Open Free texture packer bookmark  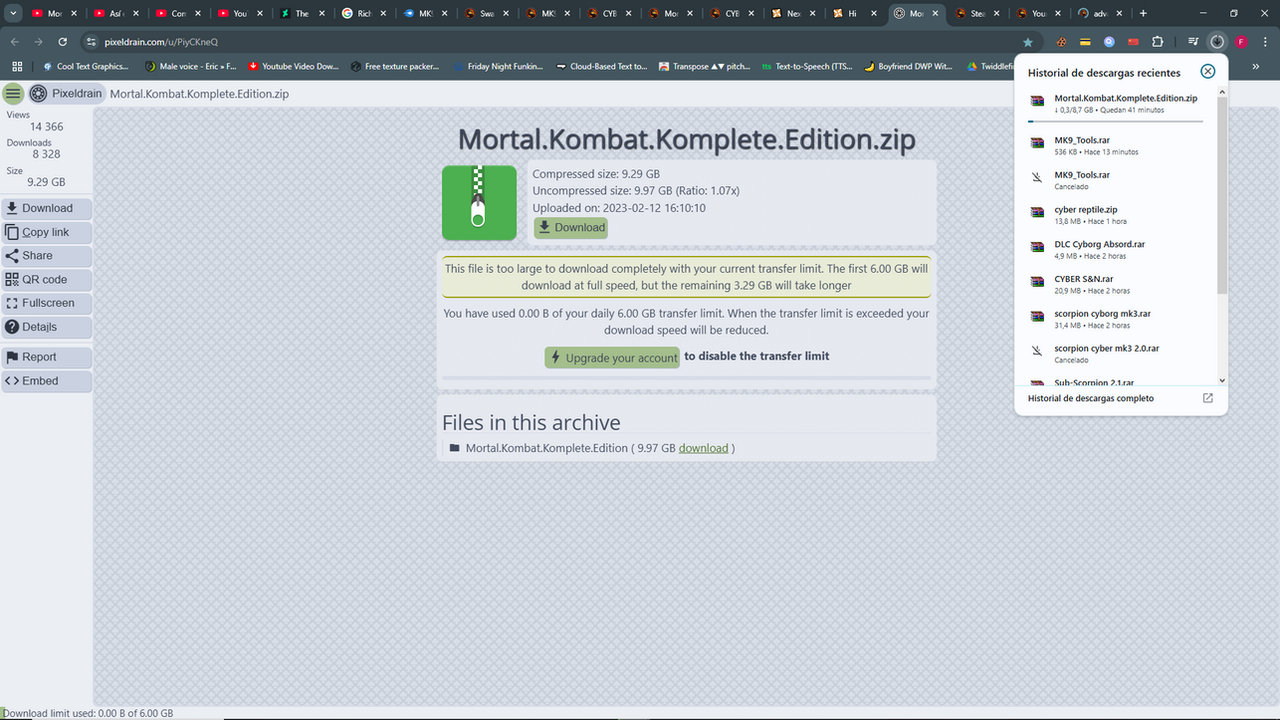click(x=394, y=66)
